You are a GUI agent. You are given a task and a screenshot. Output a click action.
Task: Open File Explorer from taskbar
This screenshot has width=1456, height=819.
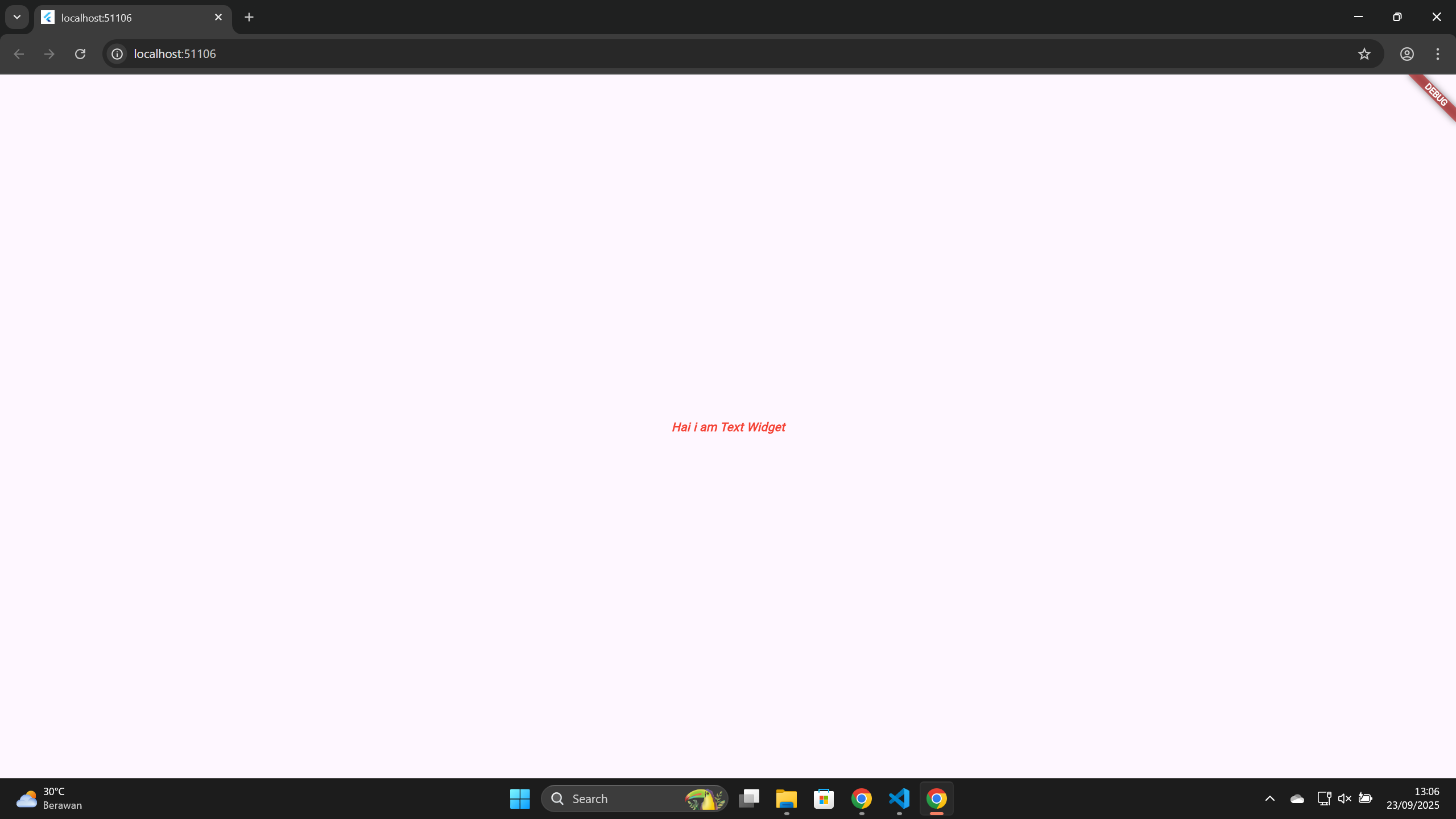click(x=786, y=799)
